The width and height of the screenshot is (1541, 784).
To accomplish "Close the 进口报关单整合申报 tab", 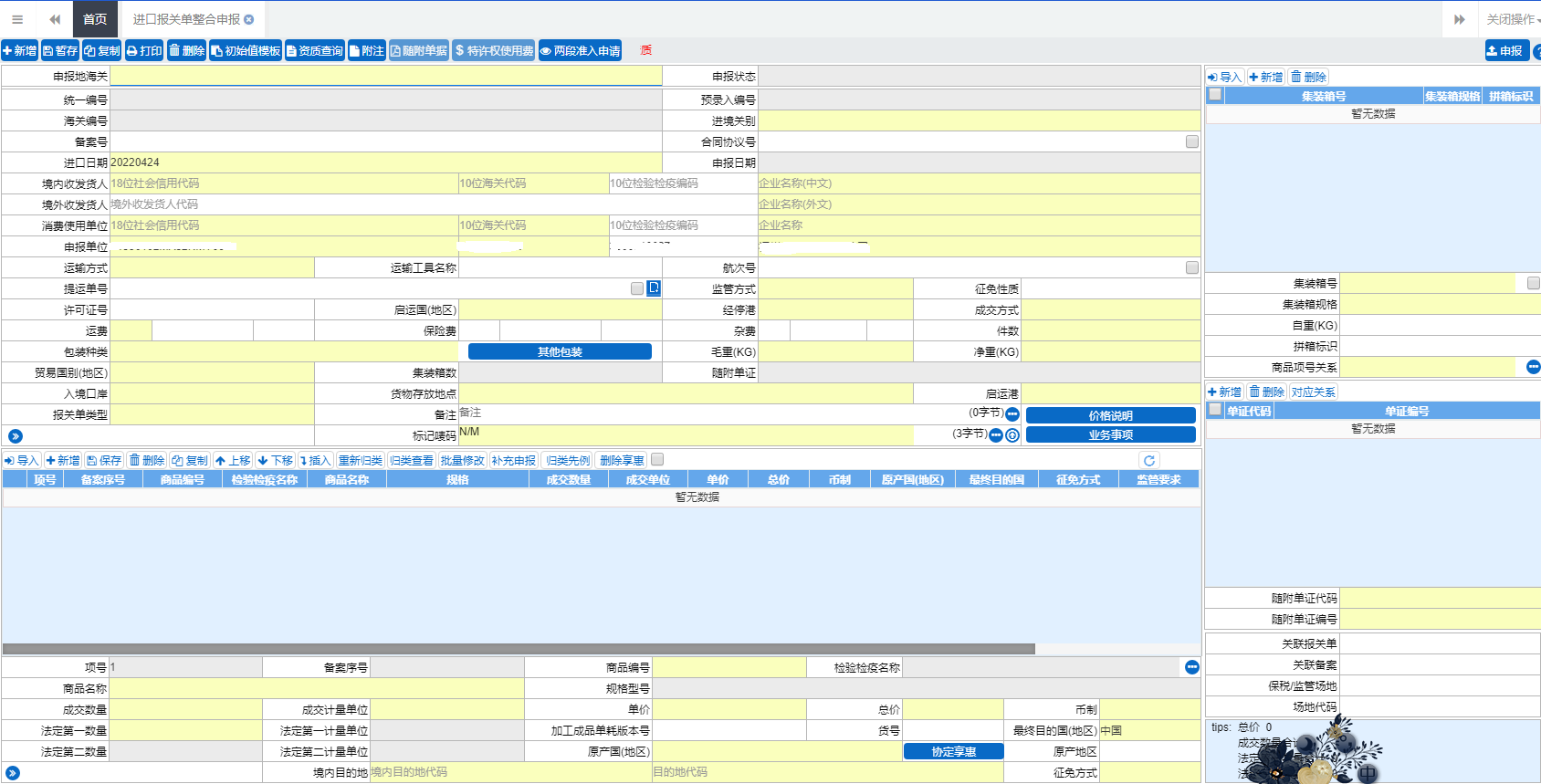I will pos(249,19).
